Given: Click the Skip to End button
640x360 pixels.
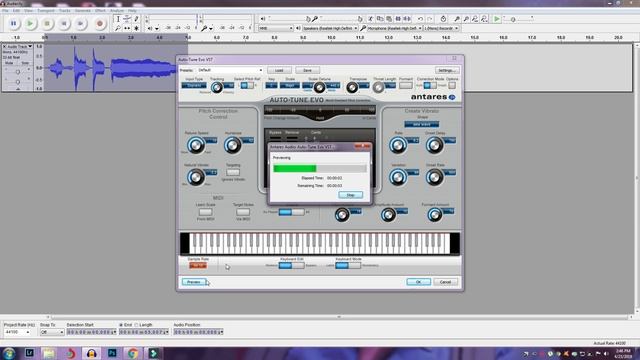Looking at the screenshot, I should point(80,24).
